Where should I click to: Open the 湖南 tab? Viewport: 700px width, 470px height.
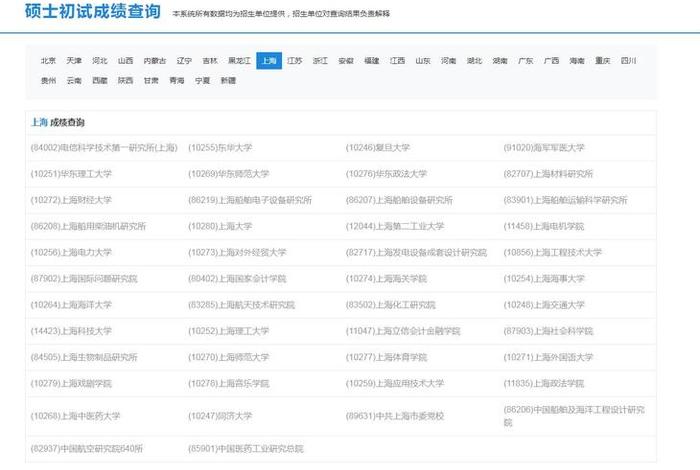[x=500, y=61]
